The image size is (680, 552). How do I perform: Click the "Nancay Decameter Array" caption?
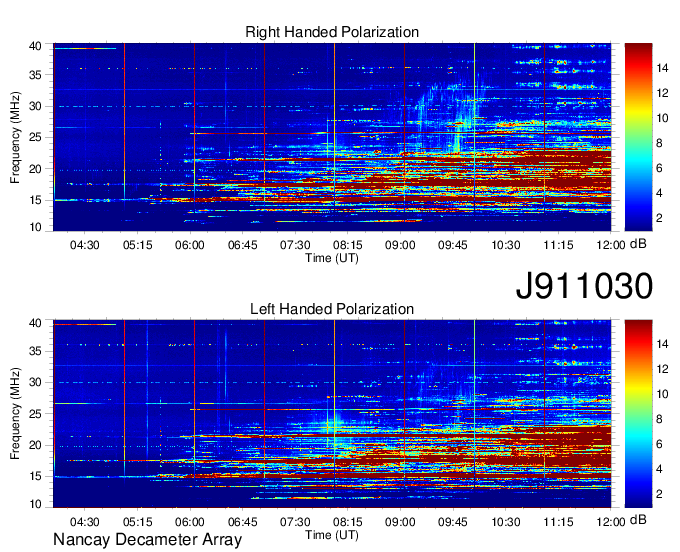147,540
